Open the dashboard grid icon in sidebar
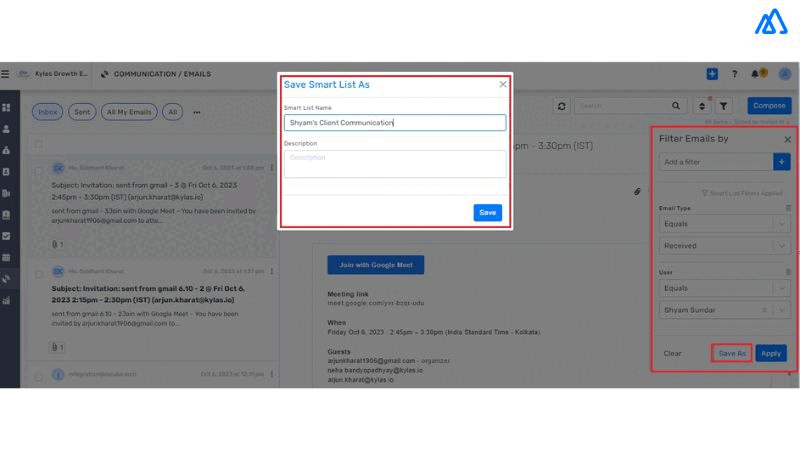The image size is (800, 450). pos(6,108)
